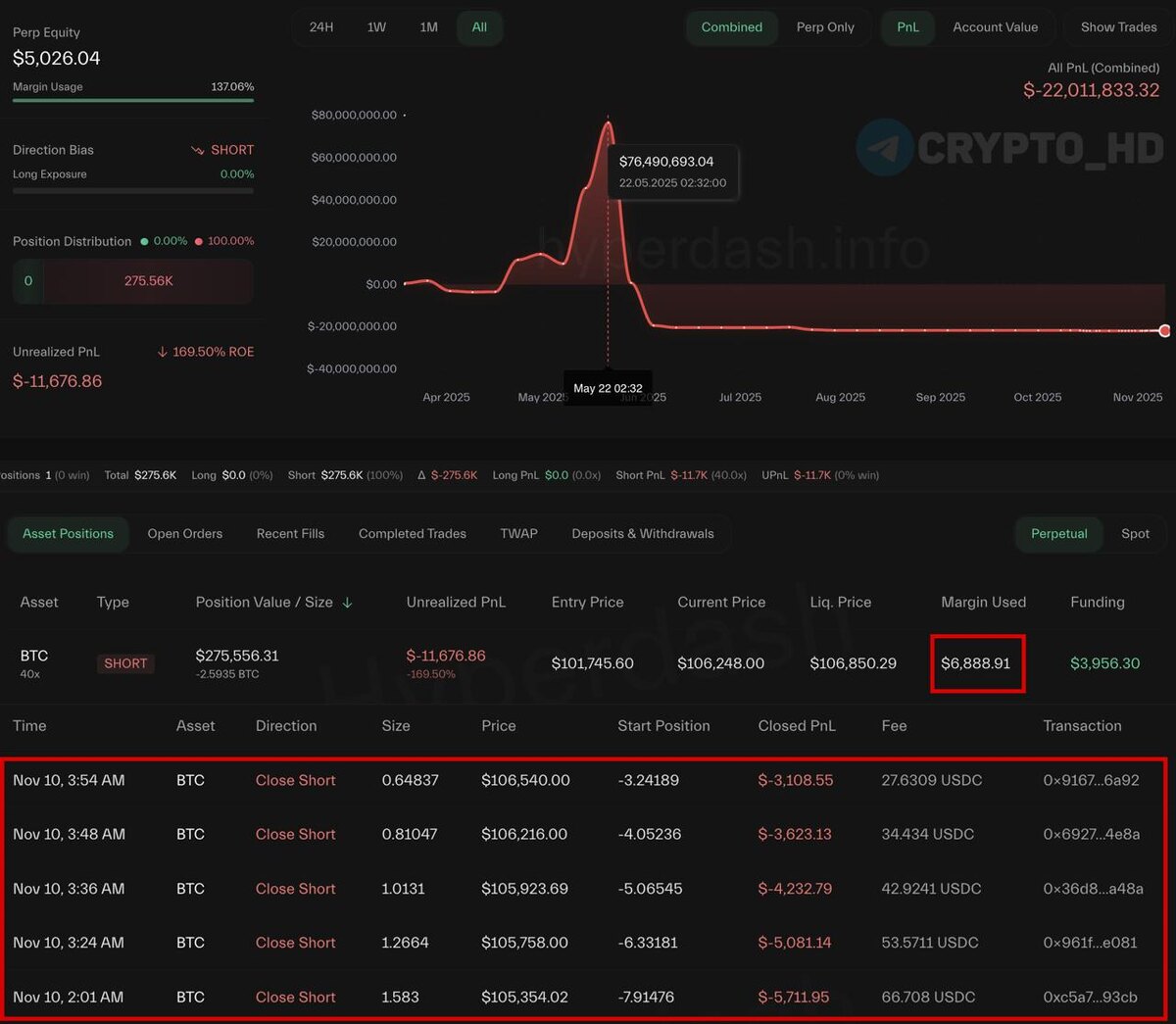Click the SHORT direction bias arrow icon
The image size is (1176, 1024).
click(x=197, y=150)
